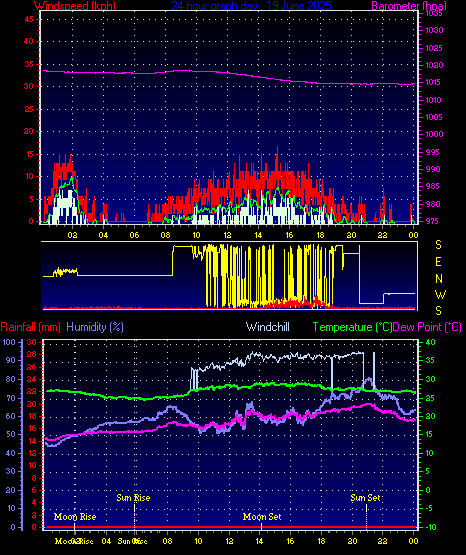Select the 1005 barometer scale label

click(x=434, y=117)
